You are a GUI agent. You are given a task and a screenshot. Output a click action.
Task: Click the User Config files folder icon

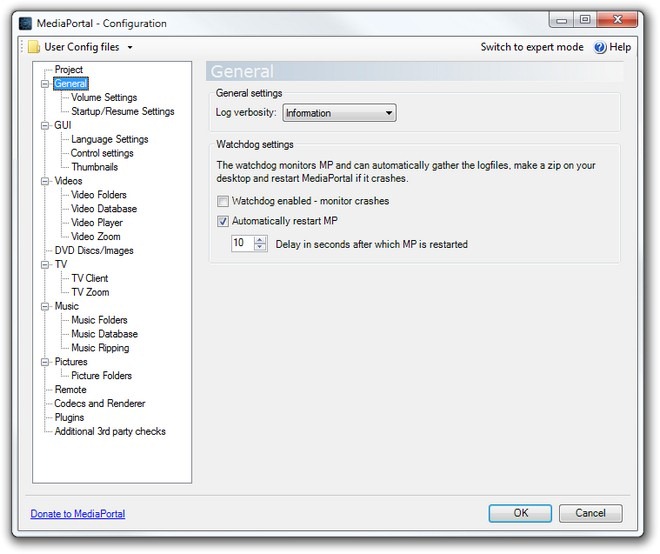tap(34, 47)
